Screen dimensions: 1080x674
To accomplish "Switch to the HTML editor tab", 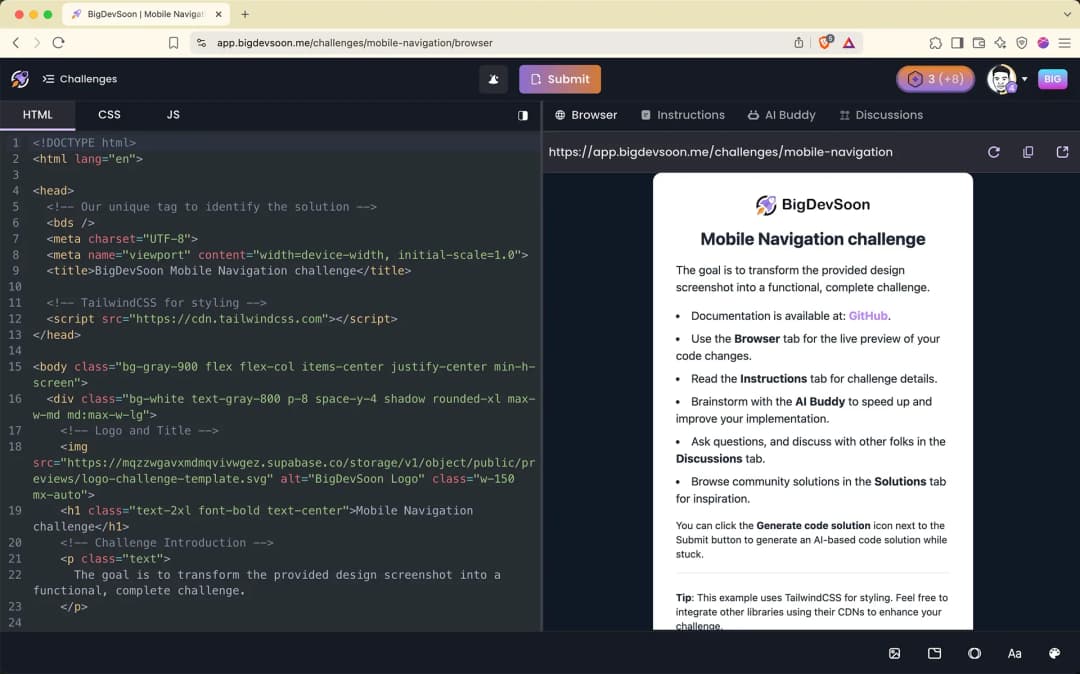I will (x=37, y=115).
